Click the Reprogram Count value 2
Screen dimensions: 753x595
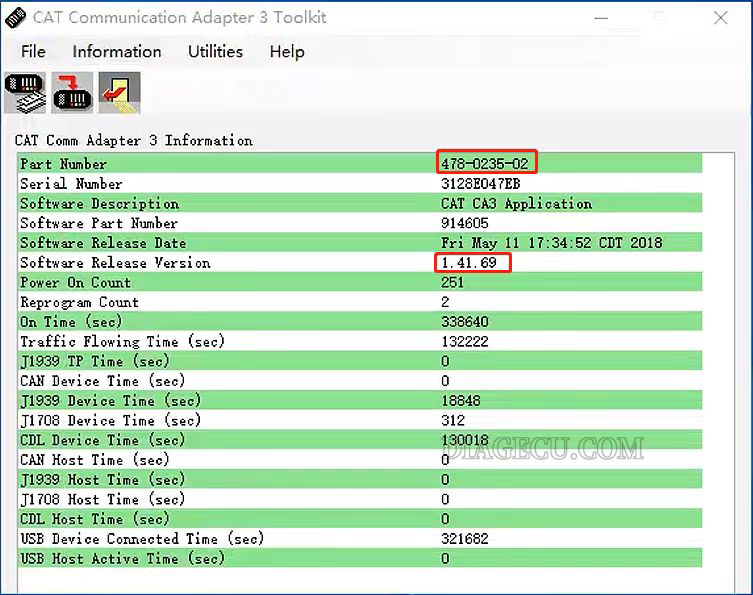[x=445, y=302]
